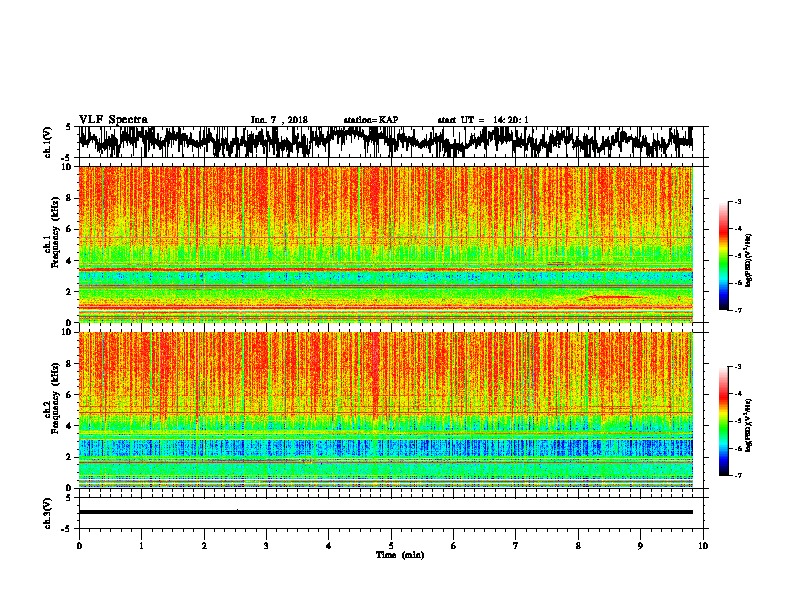
Task: Click the ch.1 color bar "-7" tick label
Action: pos(737,310)
